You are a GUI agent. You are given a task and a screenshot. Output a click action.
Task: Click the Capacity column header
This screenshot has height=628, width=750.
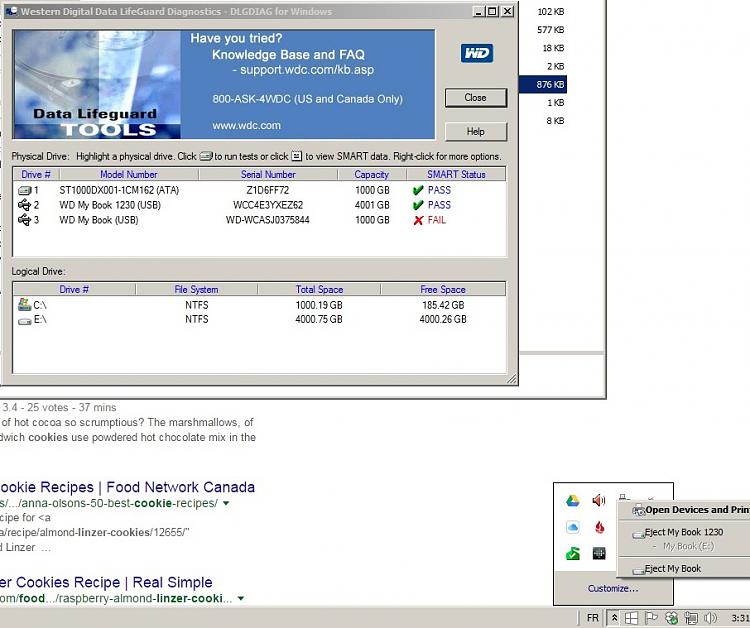(x=372, y=175)
